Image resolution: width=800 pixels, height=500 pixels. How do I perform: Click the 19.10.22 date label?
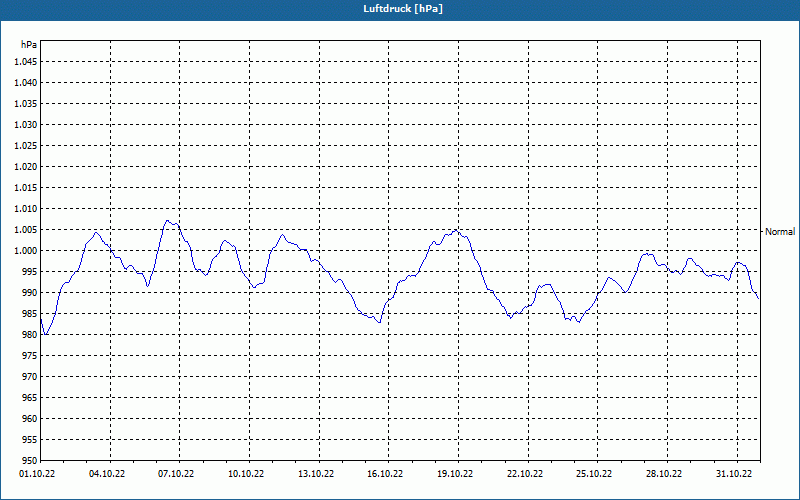pyautogui.click(x=455, y=474)
